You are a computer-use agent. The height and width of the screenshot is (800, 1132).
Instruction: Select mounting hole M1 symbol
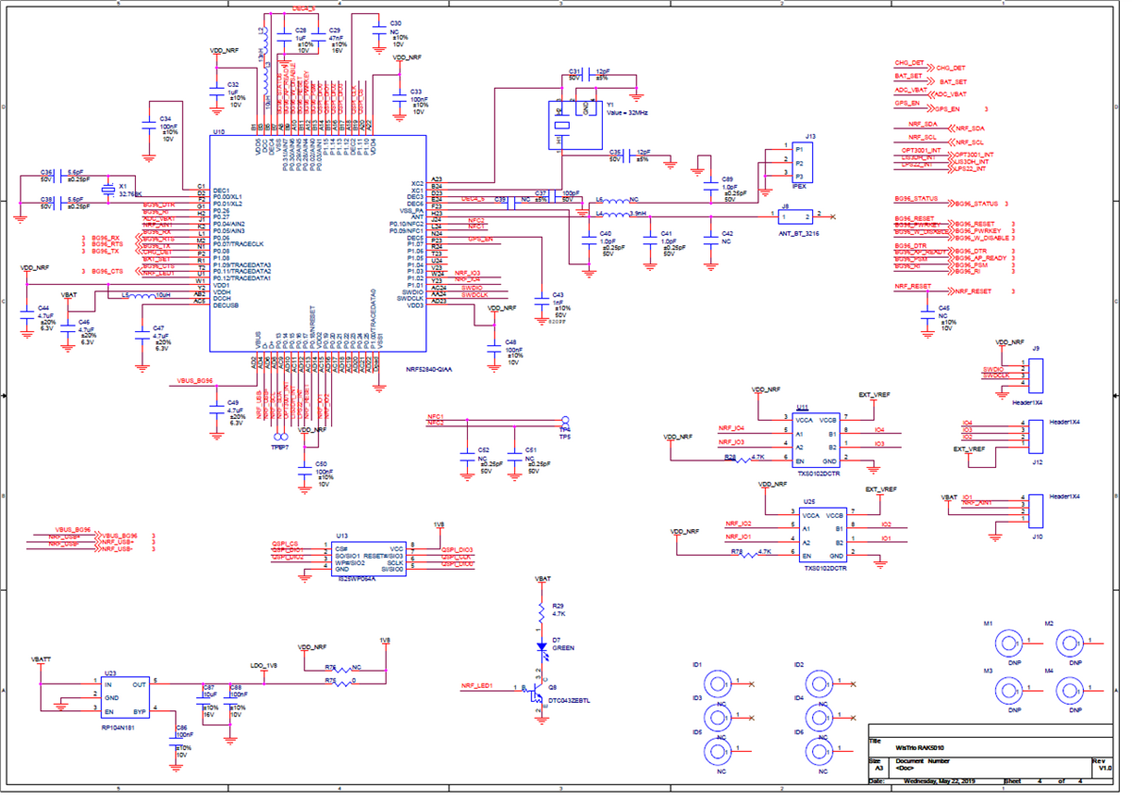click(1008, 642)
